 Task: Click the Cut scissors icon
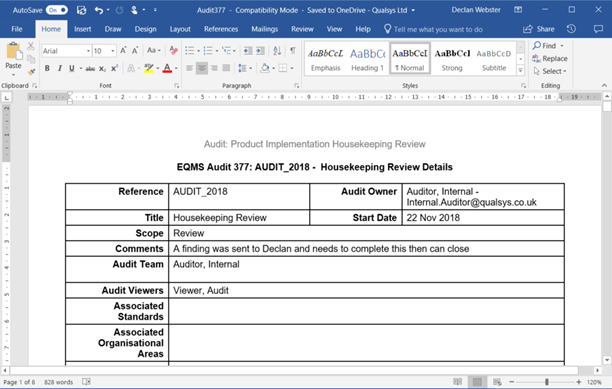31,46
